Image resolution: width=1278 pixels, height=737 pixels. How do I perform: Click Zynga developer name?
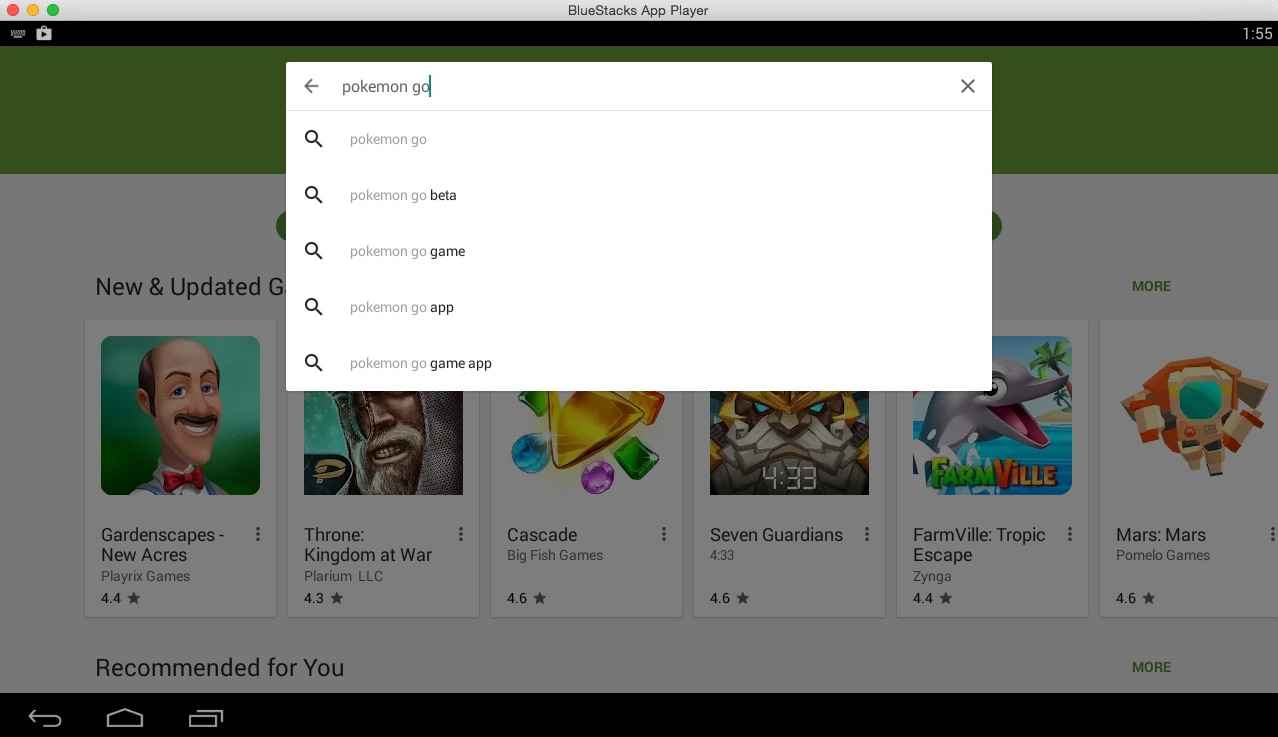click(932, 576)
